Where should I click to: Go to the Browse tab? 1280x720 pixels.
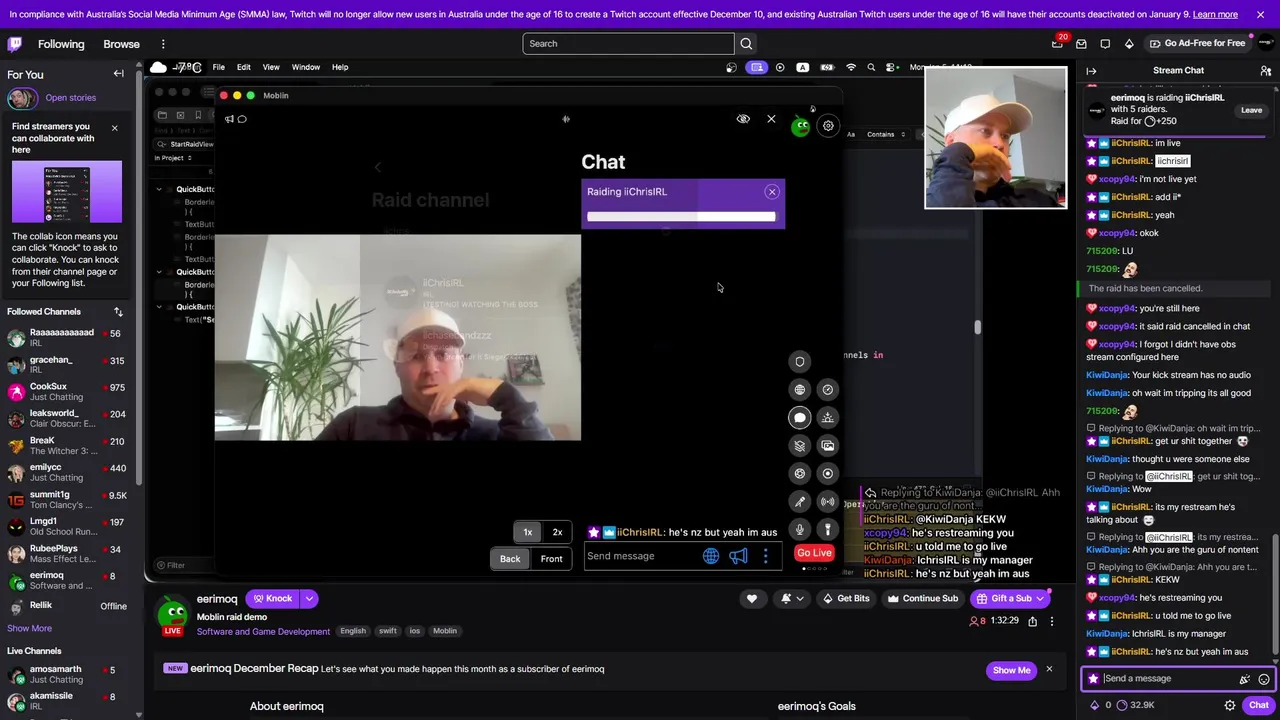tap(121, 44)
